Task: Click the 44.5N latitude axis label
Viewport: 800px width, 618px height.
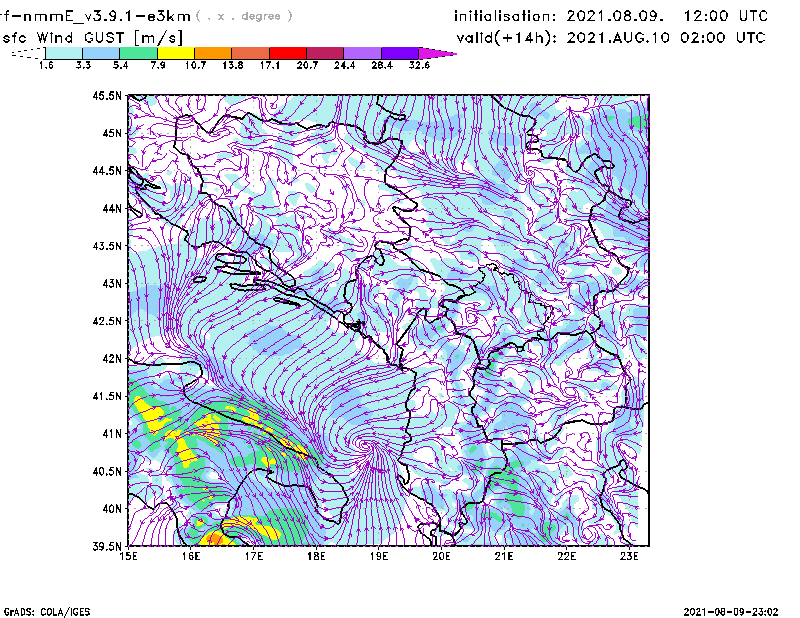Action: click(x=107, y=170)
